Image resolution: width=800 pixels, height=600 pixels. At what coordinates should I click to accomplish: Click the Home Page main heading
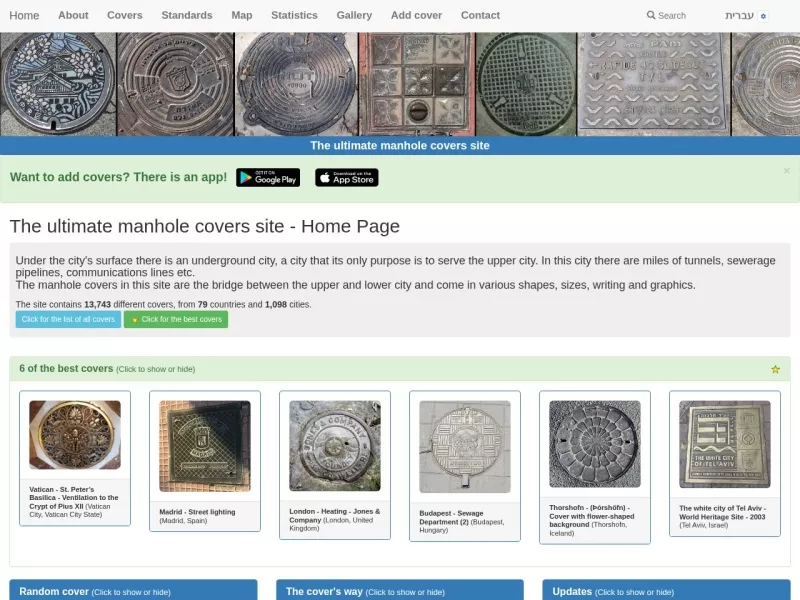point(205,226)
